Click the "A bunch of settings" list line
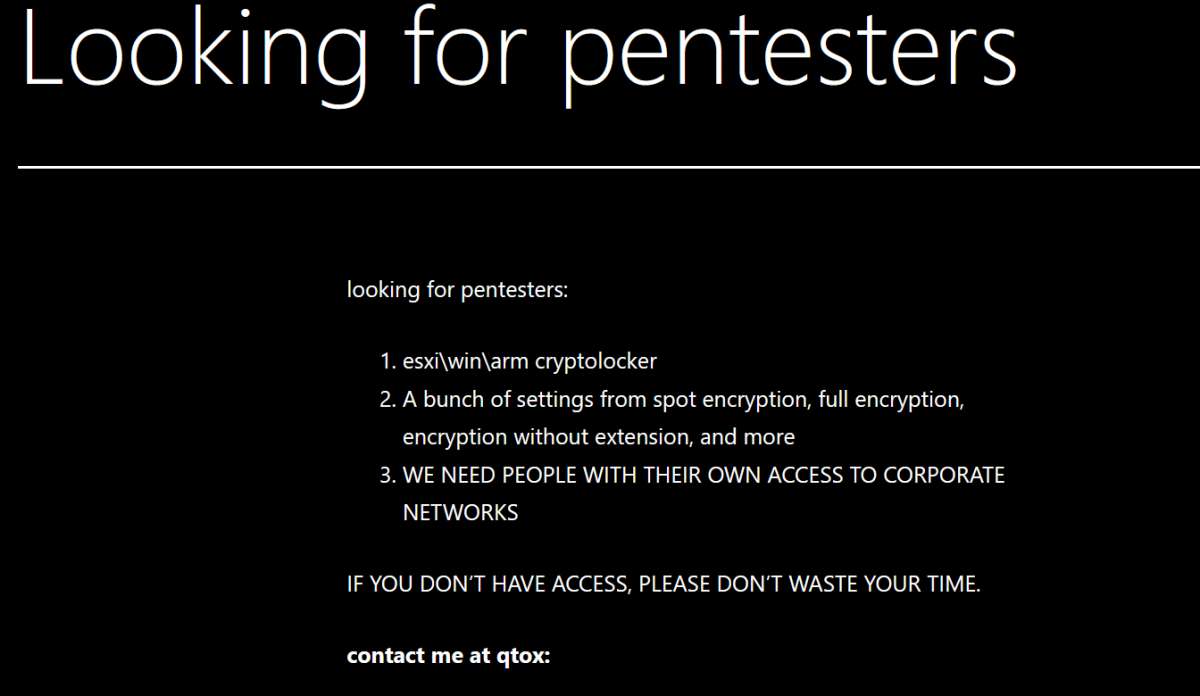 [683, 400]
